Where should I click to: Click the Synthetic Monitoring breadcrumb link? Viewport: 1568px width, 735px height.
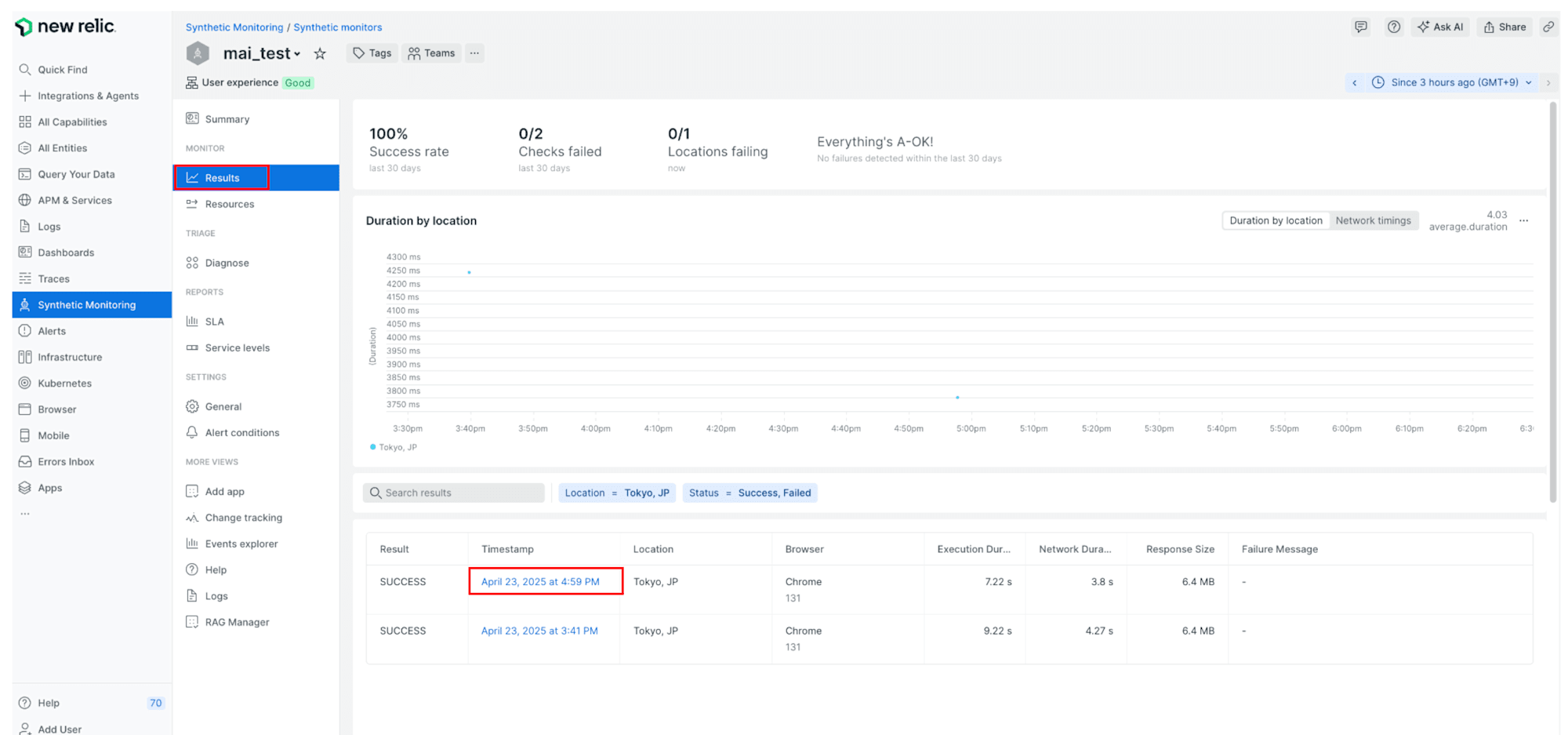tap(234, 27)
